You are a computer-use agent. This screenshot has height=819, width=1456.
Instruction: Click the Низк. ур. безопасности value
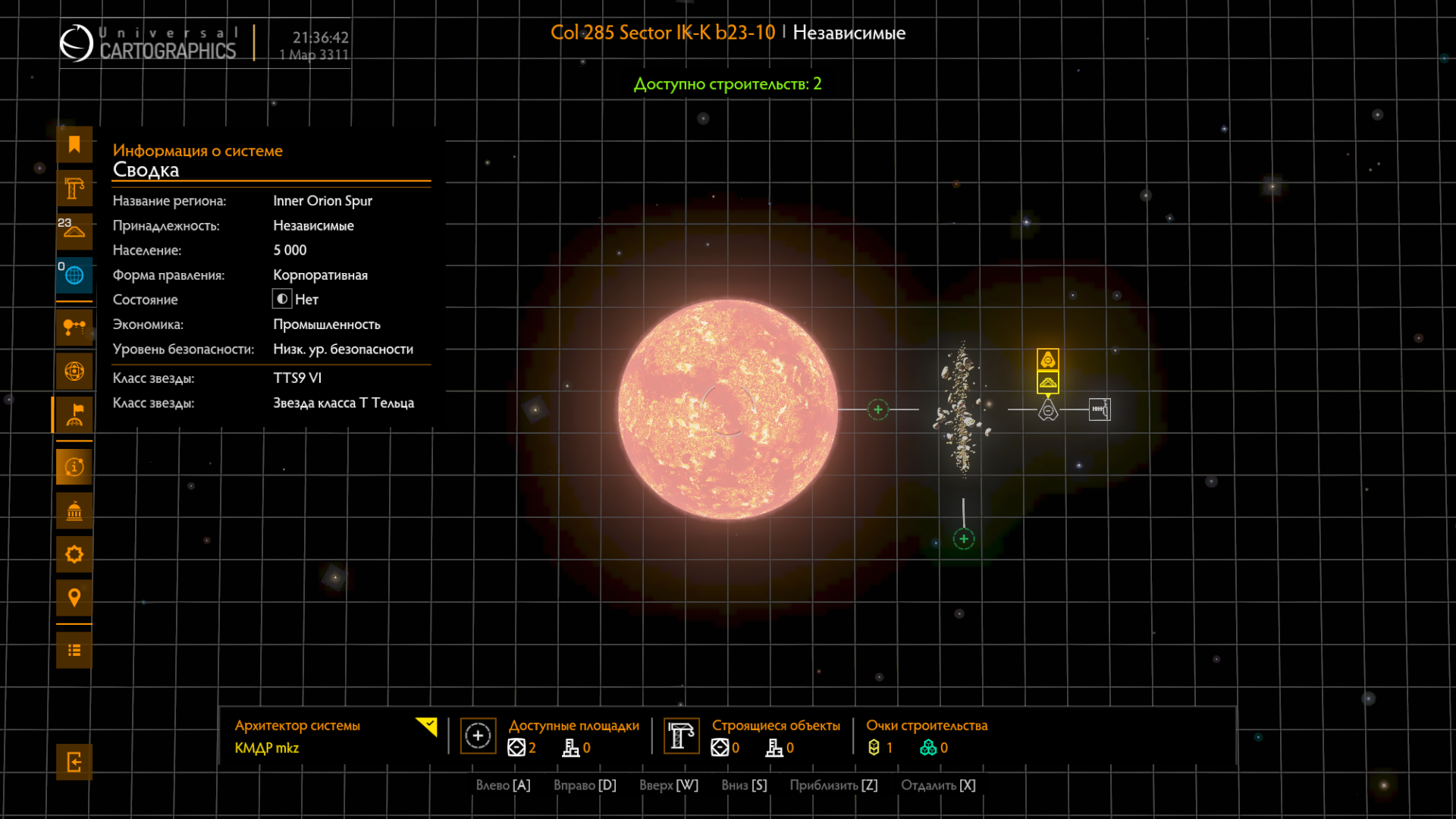pos(343,349)
